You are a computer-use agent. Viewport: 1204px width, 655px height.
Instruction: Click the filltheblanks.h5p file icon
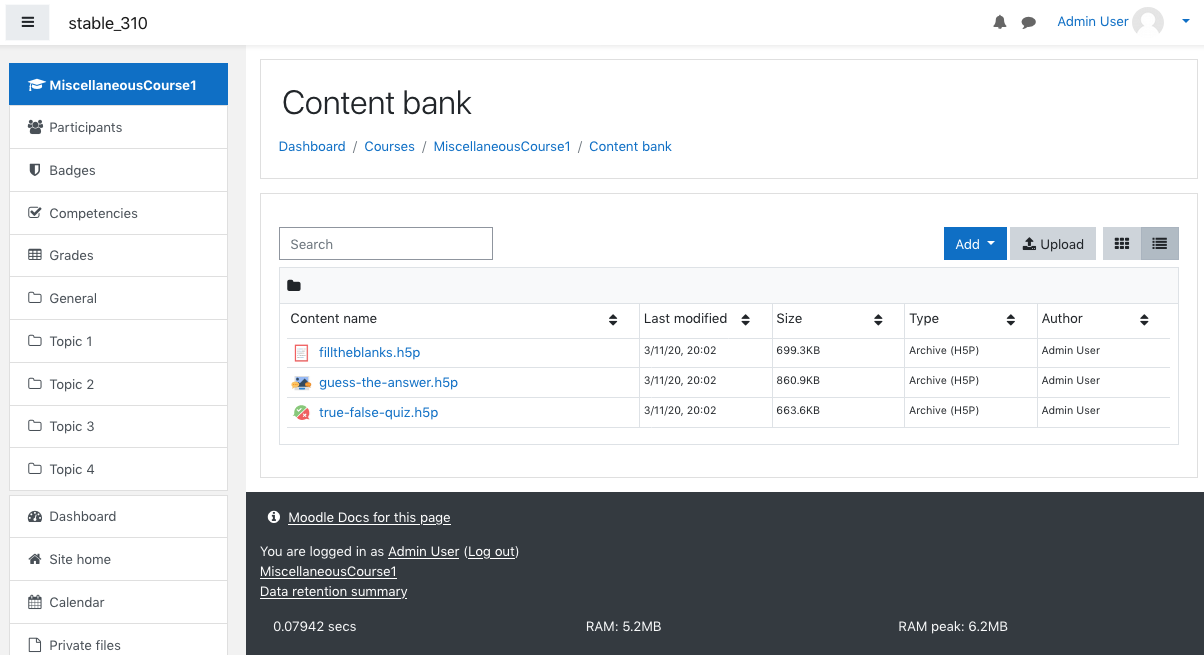point(302,353)
